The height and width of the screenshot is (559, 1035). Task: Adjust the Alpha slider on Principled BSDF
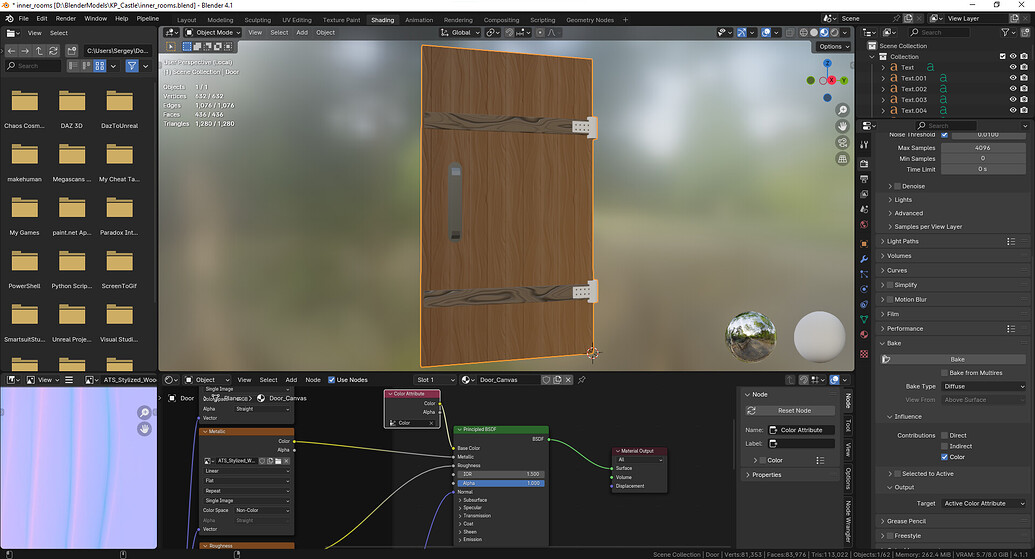point(500,483)
